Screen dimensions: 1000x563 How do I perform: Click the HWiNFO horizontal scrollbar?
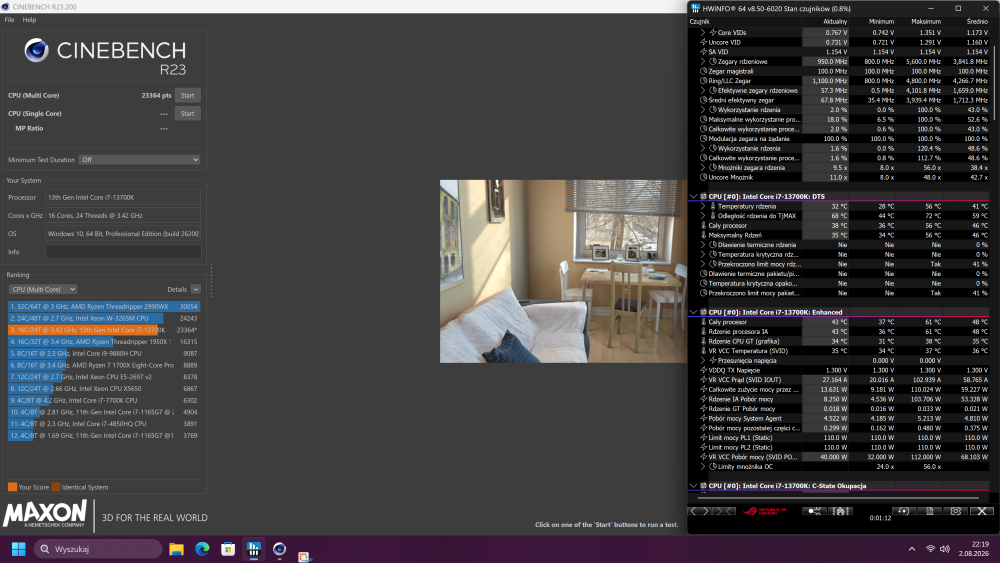(839, 498)
